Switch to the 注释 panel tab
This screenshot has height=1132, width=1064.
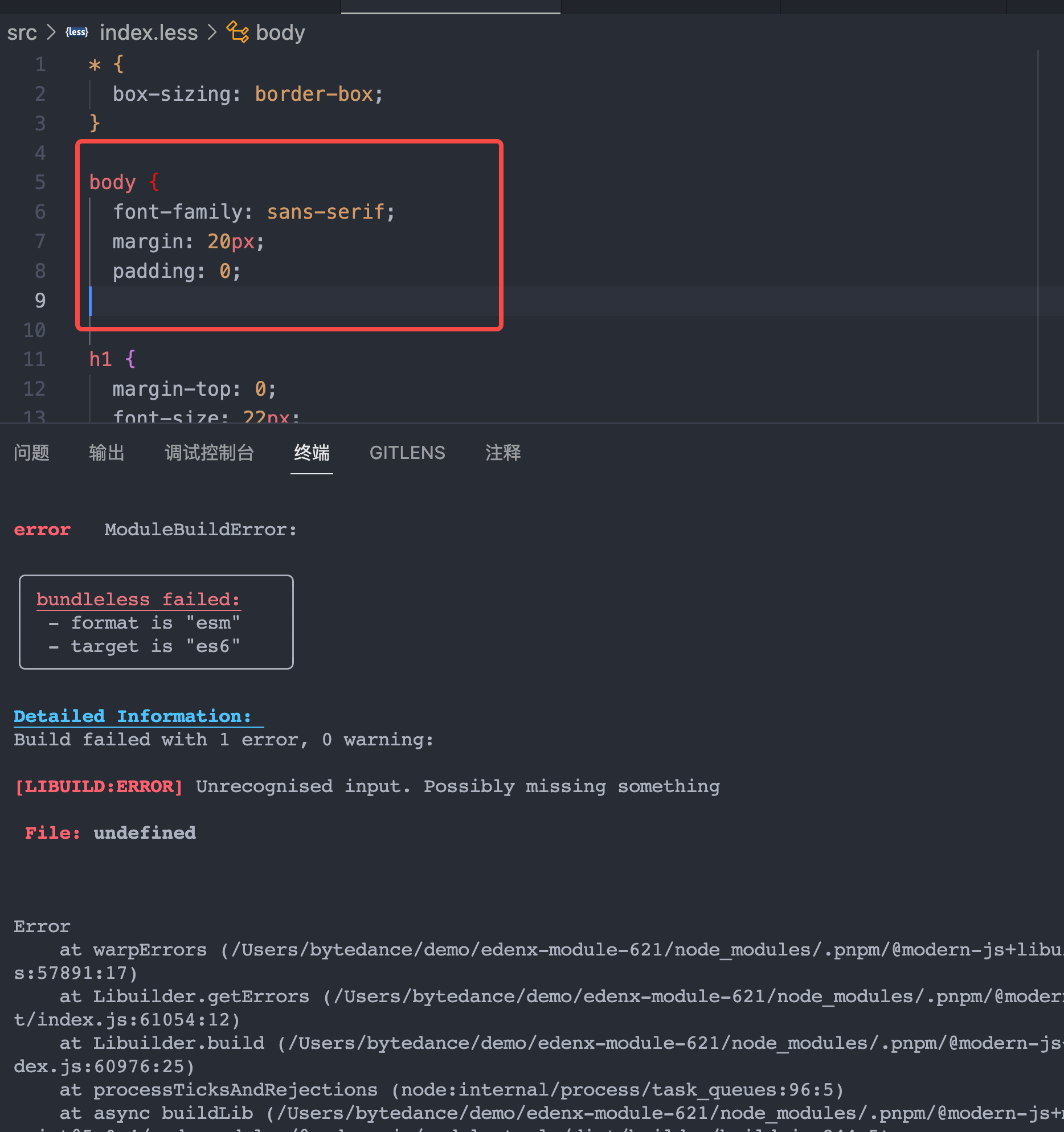pyautogui.click(x=504, y=453)
